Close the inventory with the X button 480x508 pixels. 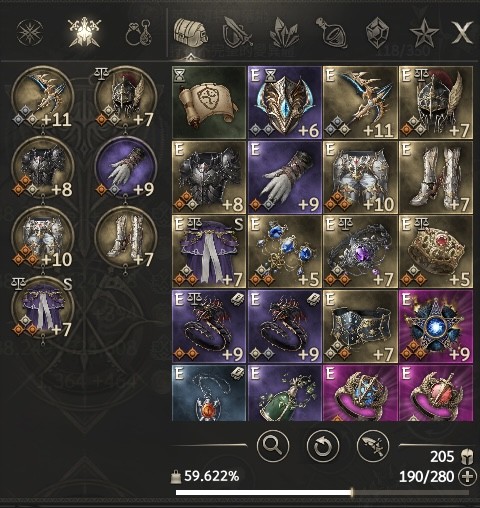(462, 33)
